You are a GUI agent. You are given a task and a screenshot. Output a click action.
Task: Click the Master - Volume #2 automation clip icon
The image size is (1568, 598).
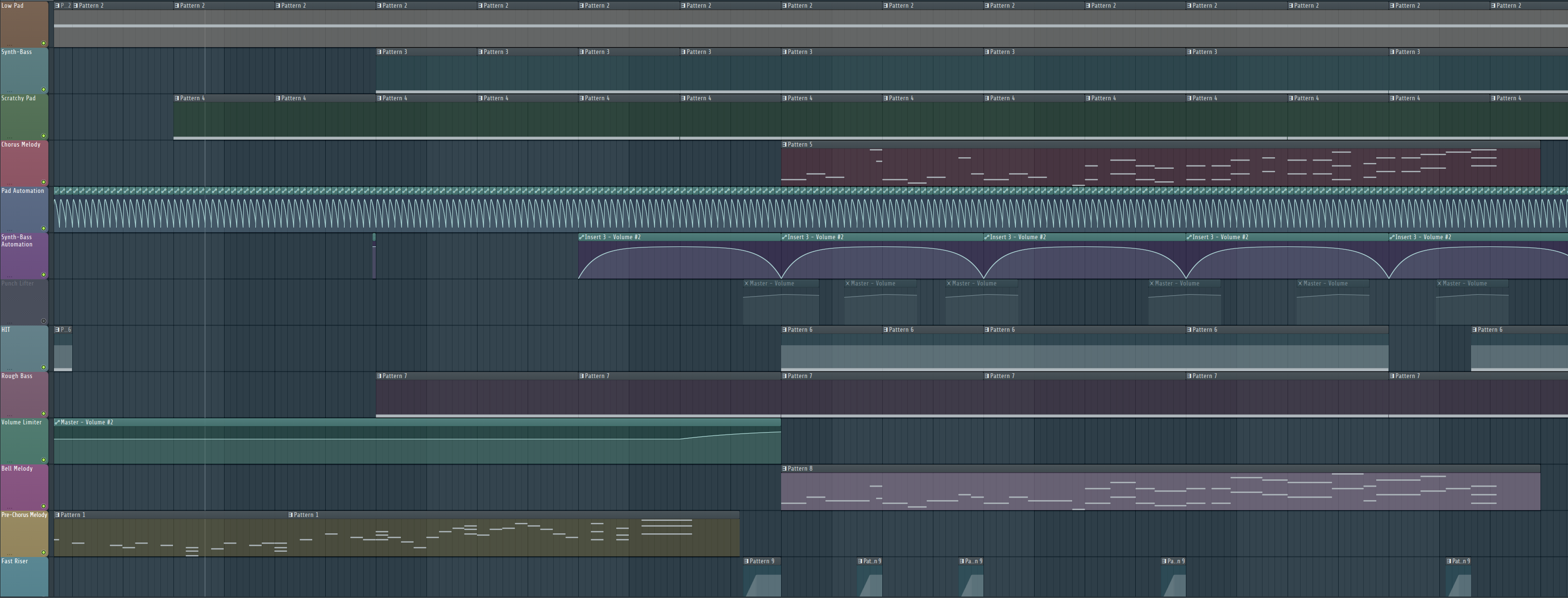tap(57, 422)
